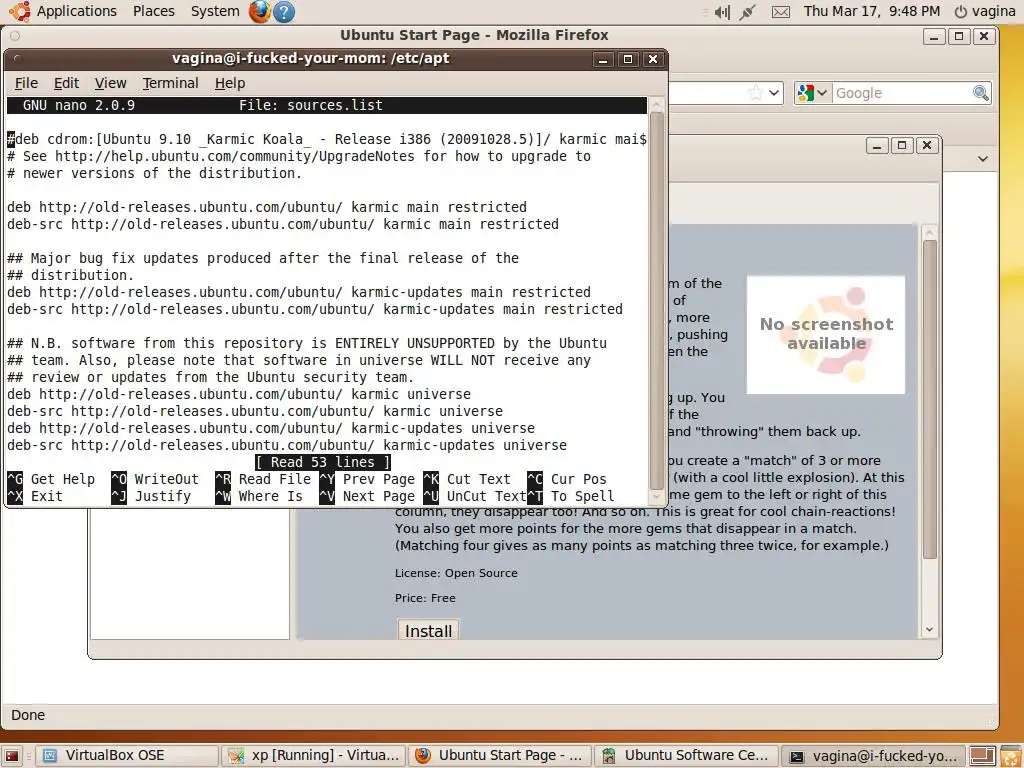Click the Google search field in Firefox
Image resolution: width=1024 pixels, height=768 pixels.
902,93
